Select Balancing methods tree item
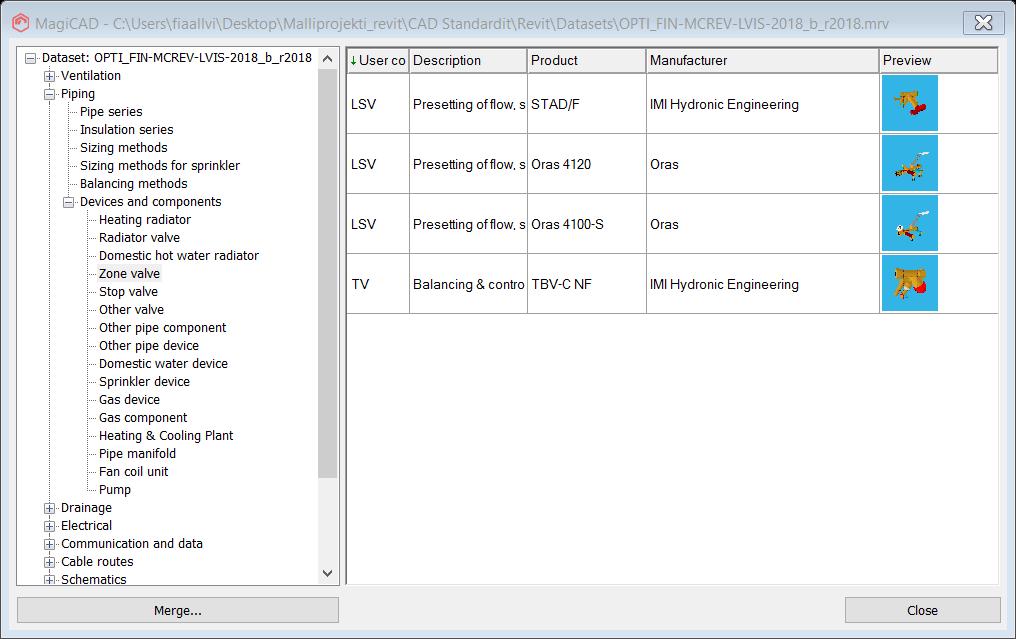Screen dimensions: 1016x639 click(x=133, y=184)
